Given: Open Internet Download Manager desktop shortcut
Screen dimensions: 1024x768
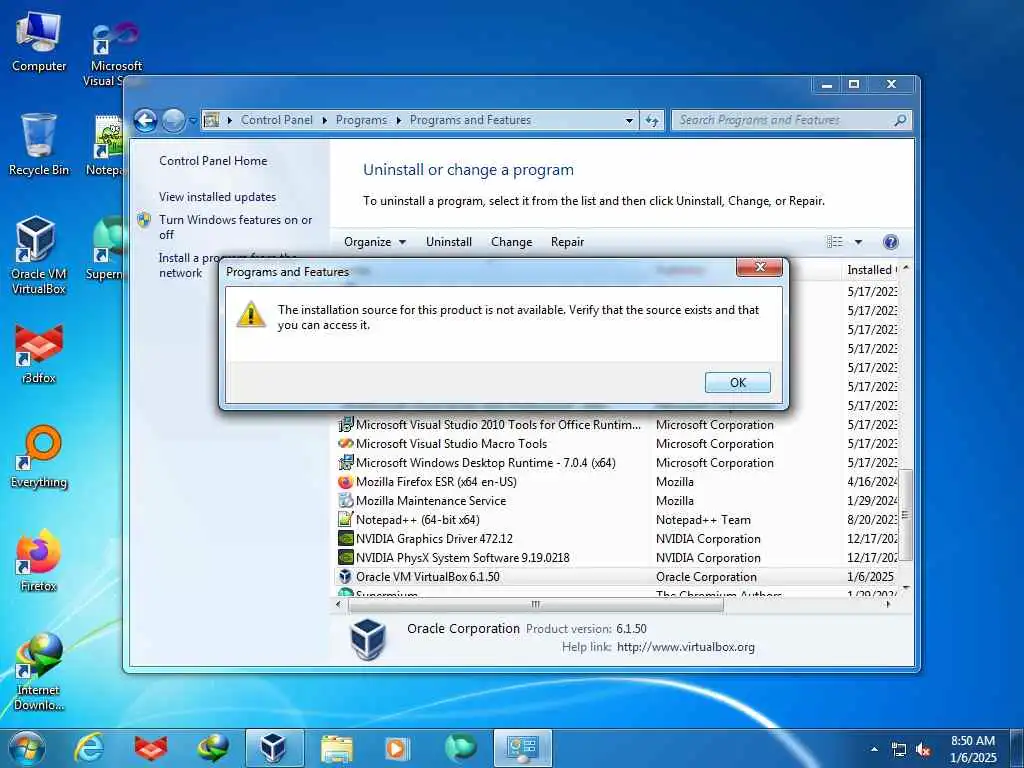Looking at the screenshot, I should coord(39,672).
